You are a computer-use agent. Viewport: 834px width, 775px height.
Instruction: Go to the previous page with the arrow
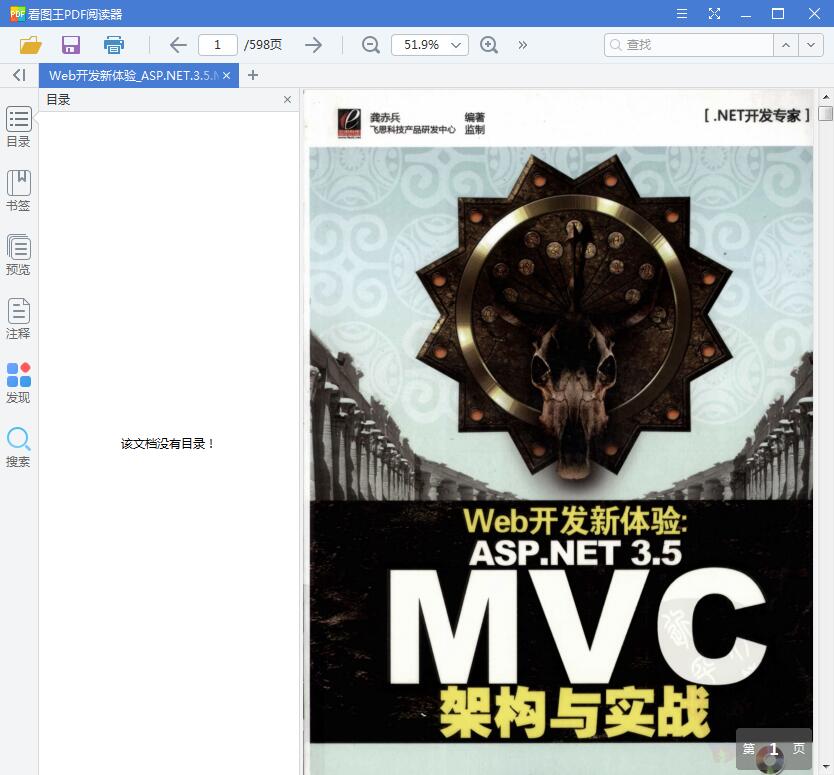point(178,45)
